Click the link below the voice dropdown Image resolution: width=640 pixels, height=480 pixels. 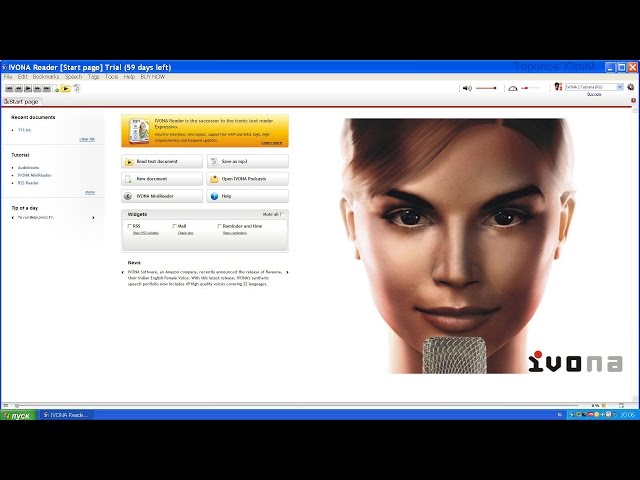594,94
